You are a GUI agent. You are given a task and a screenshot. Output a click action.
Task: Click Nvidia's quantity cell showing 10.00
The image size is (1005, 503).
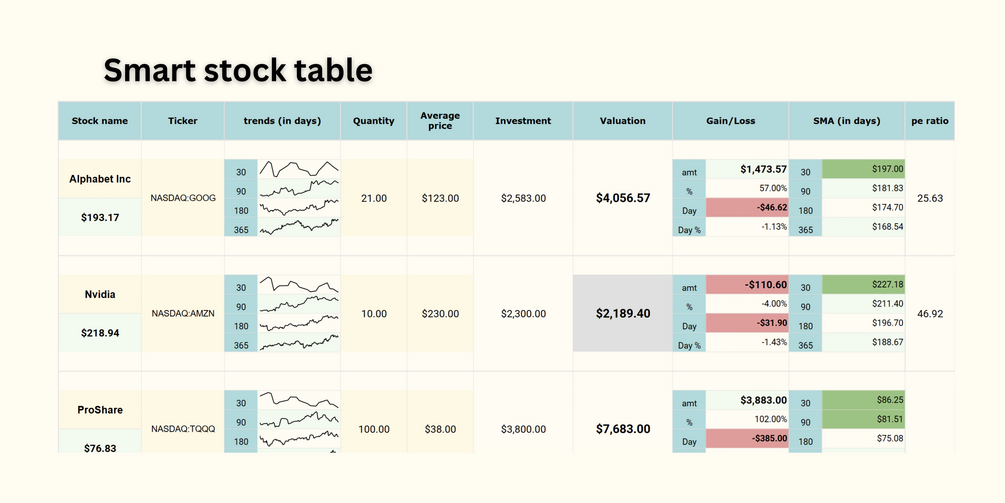[374, 314]
